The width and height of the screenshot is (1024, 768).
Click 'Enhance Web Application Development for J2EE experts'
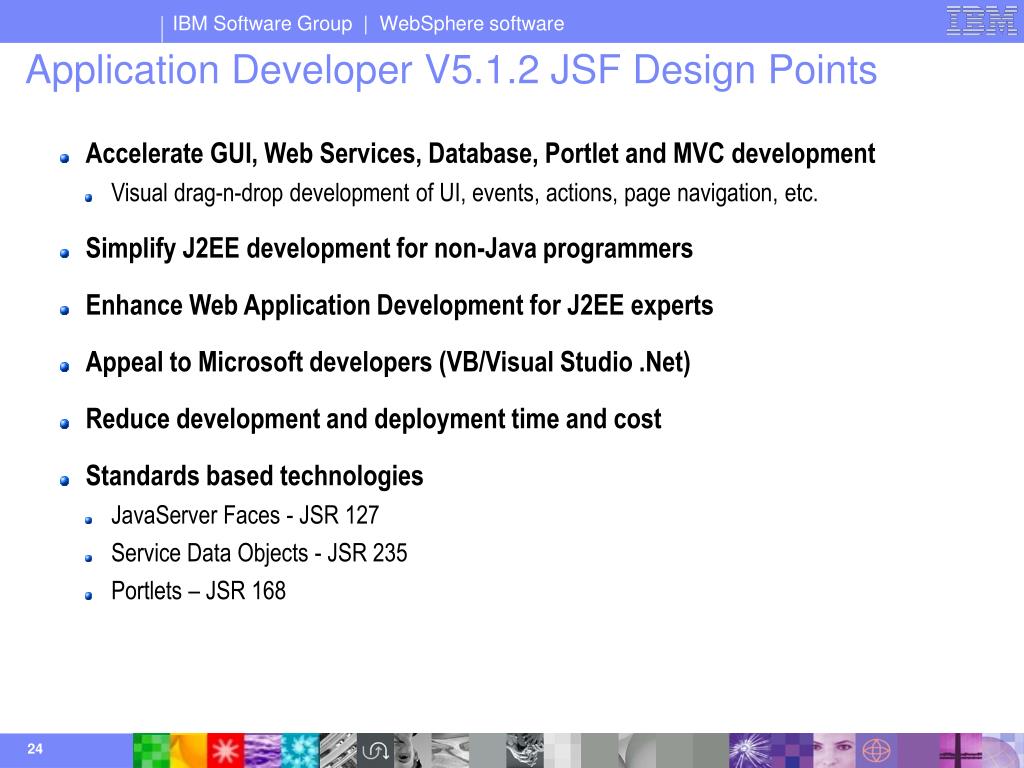click(x=399, y=306)
